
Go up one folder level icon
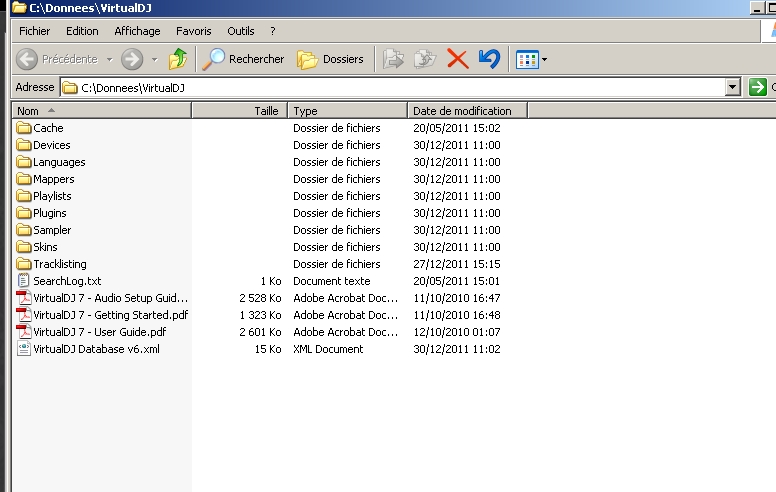click(x=178, y=59)
